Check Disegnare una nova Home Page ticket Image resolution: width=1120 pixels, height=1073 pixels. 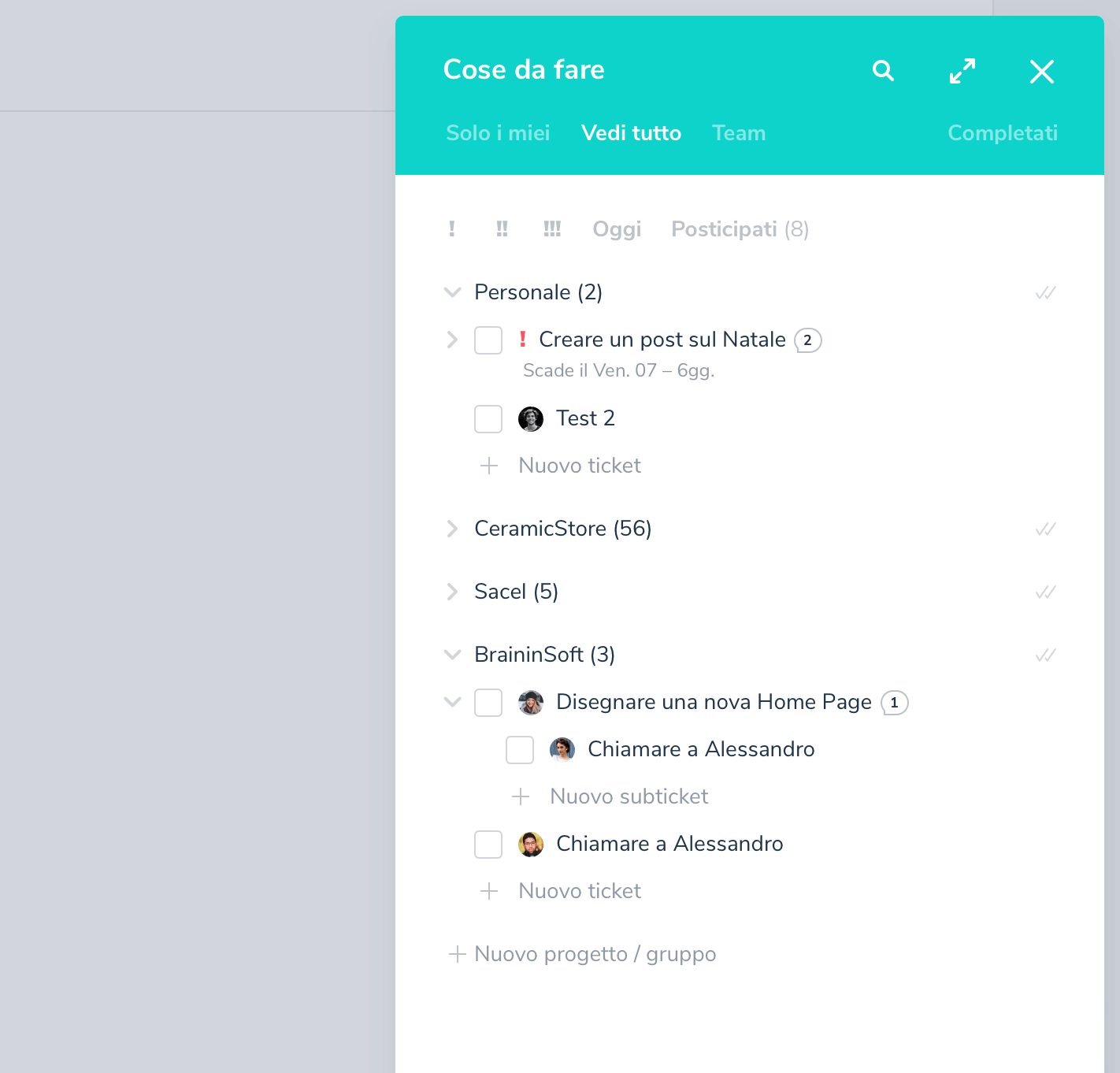pos(488,703)
